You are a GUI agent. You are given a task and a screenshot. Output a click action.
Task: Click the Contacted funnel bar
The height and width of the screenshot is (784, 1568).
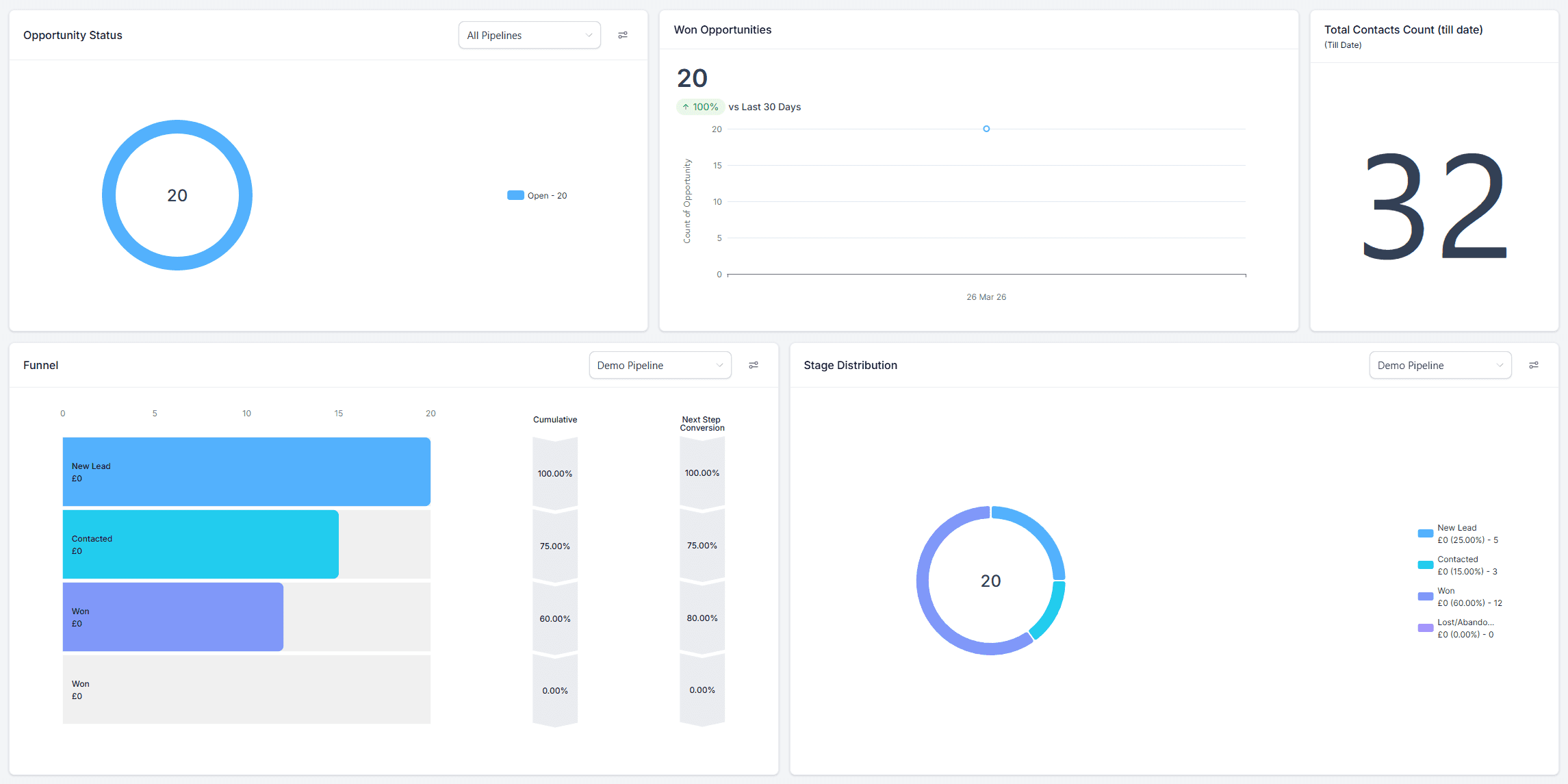click(x=201, y=544)
